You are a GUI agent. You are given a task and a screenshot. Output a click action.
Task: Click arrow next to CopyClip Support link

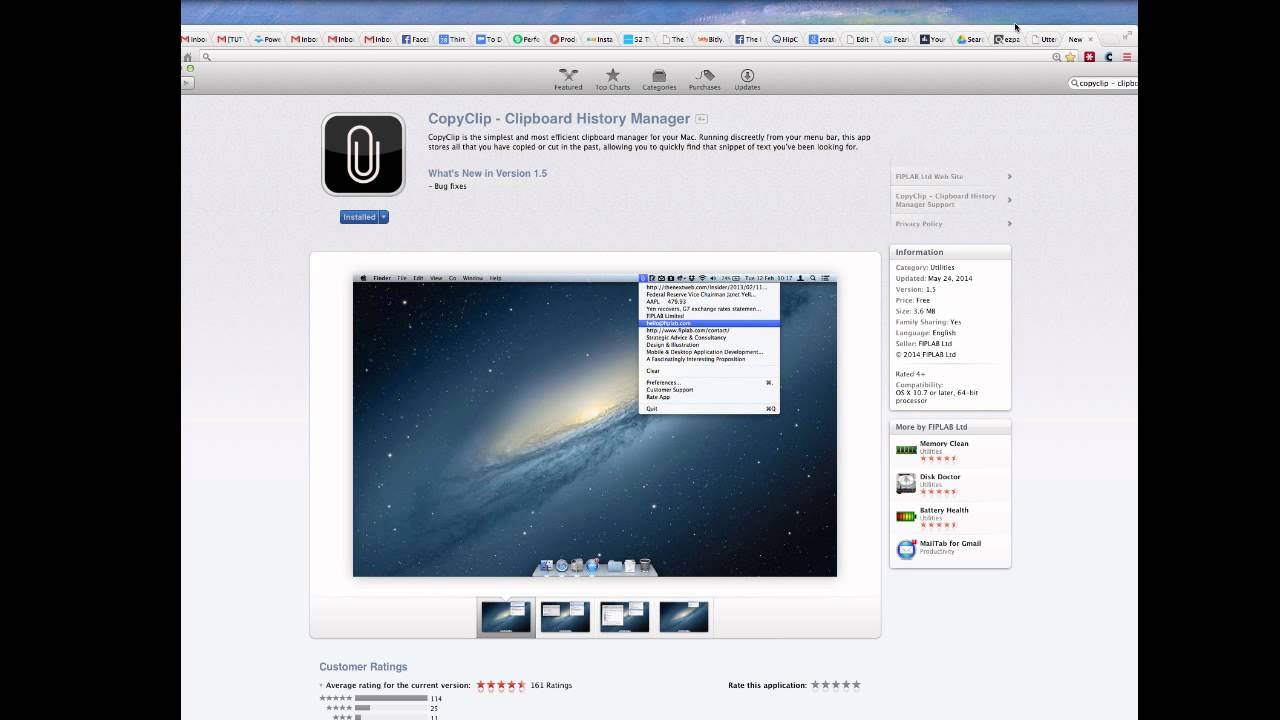click(1009, 199)
